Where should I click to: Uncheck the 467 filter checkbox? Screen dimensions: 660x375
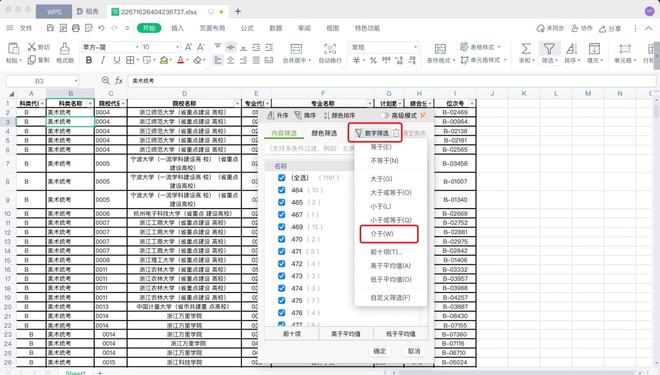coord(282,214)
